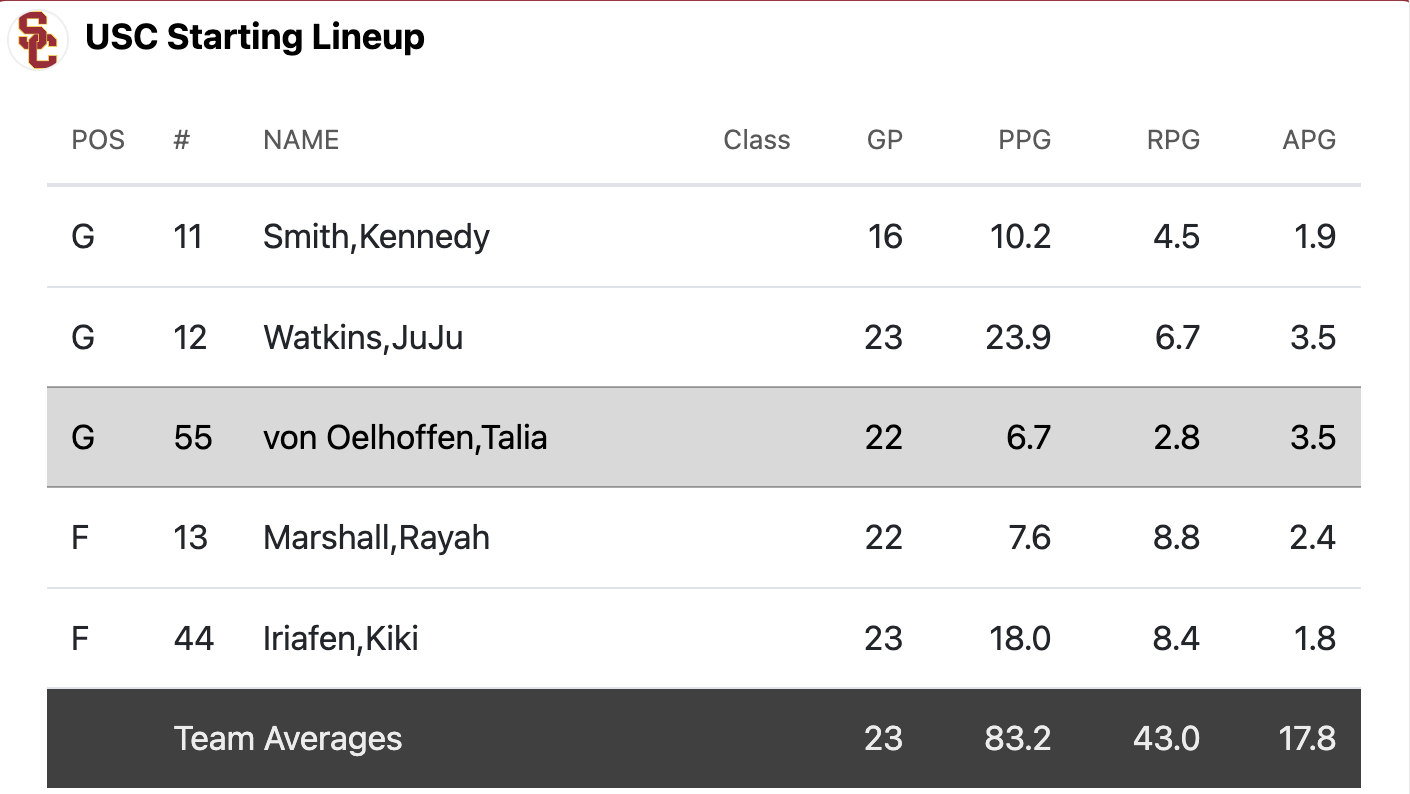Click the USC Starting Lineup heading
1410x794 pixels.
[x=254, y=38]
